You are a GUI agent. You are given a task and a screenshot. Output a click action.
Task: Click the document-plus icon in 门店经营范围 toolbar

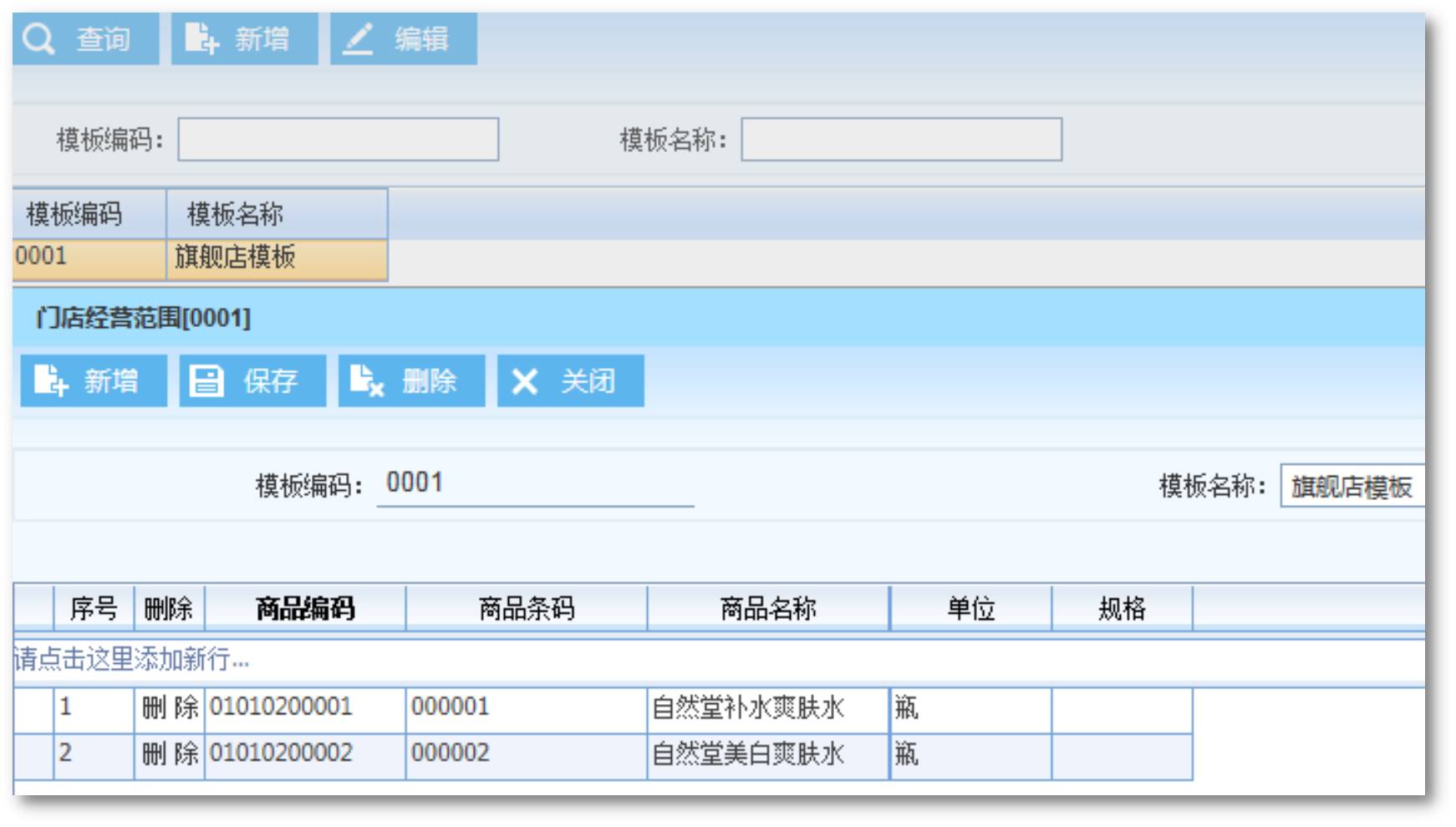pos(50,380)
